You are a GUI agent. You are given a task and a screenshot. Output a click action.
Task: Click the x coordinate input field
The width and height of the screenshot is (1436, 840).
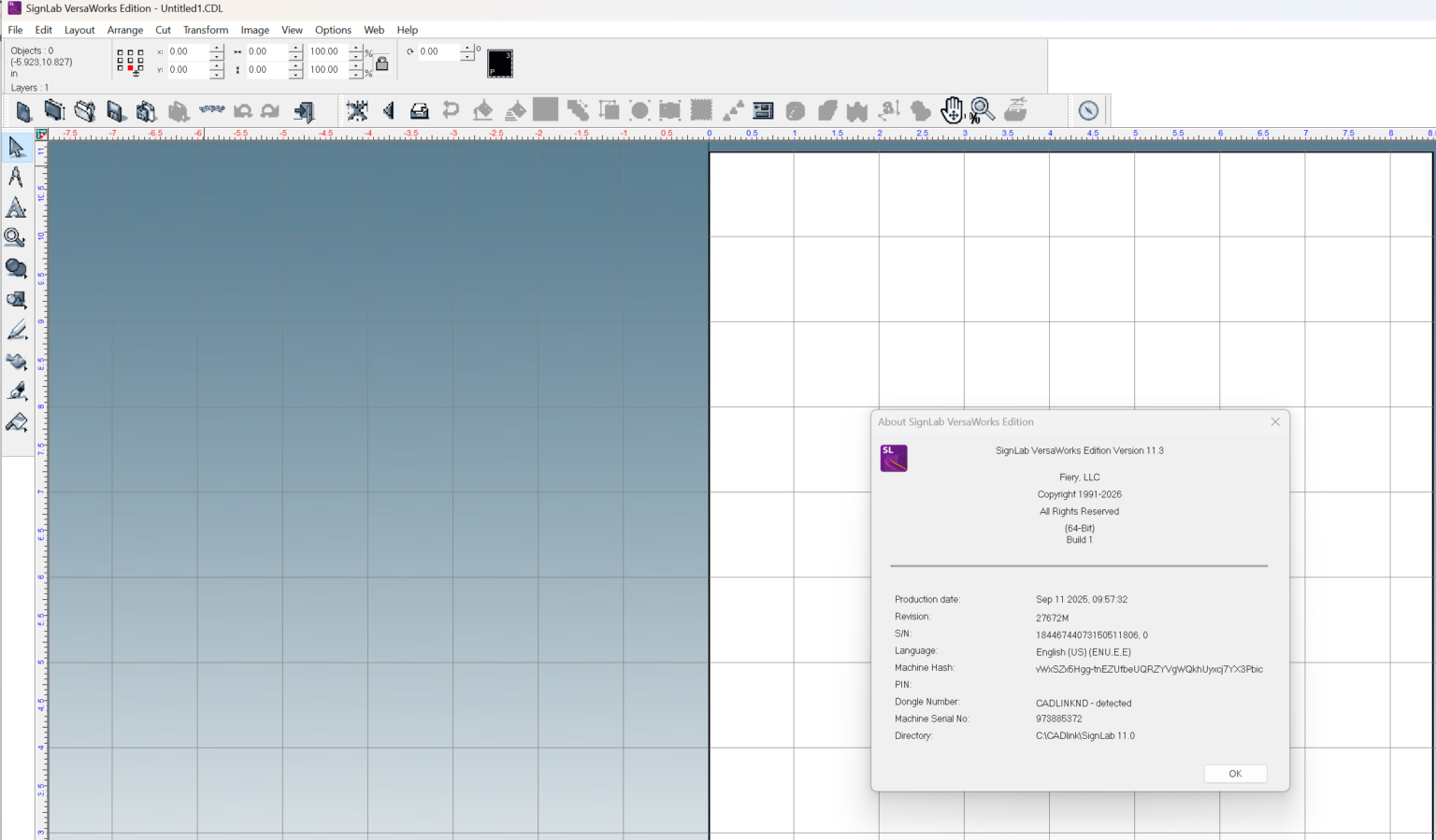188,51
